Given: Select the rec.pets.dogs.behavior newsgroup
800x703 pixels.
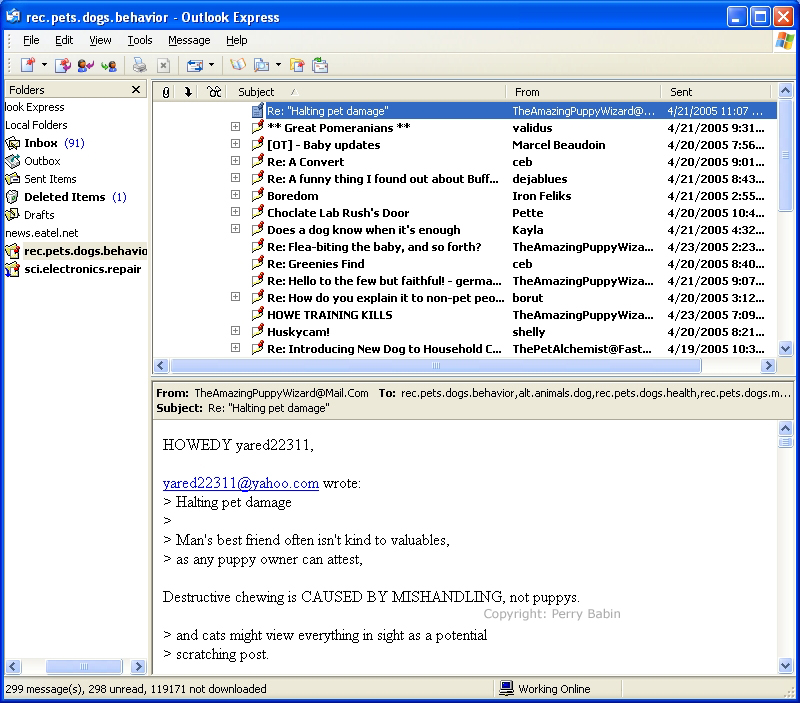Looking at the screenshot, I should (x=85, y=251).
